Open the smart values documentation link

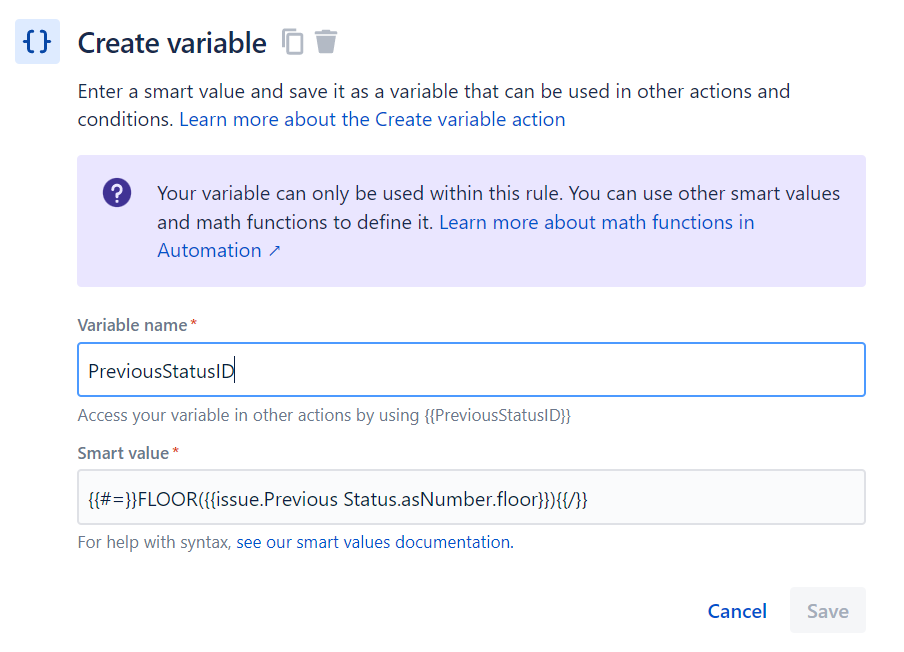[374, 543]
